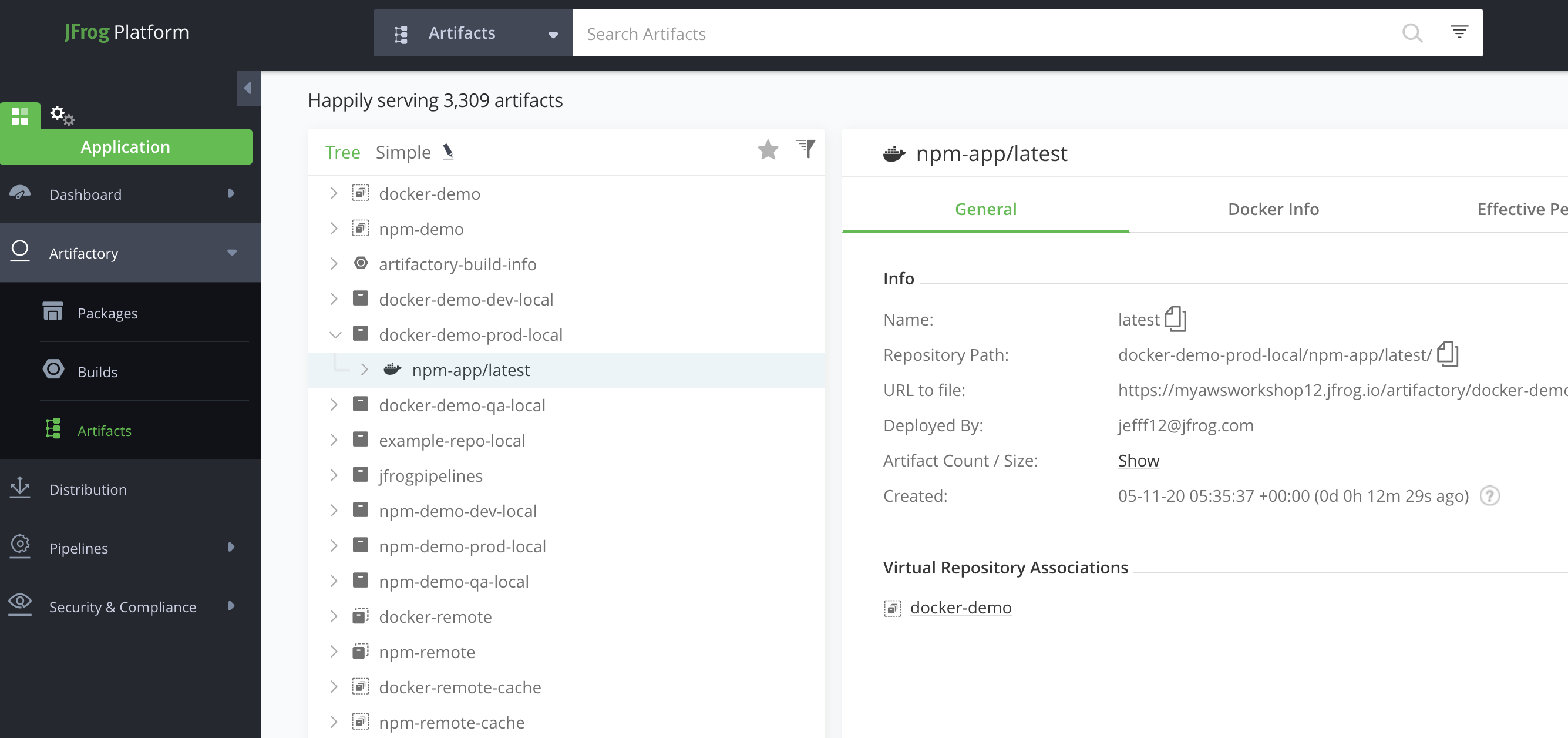Viewport: 1568px width, 738px height.
Task: Click the docker-remote repository icon
Action: point(361,616)
